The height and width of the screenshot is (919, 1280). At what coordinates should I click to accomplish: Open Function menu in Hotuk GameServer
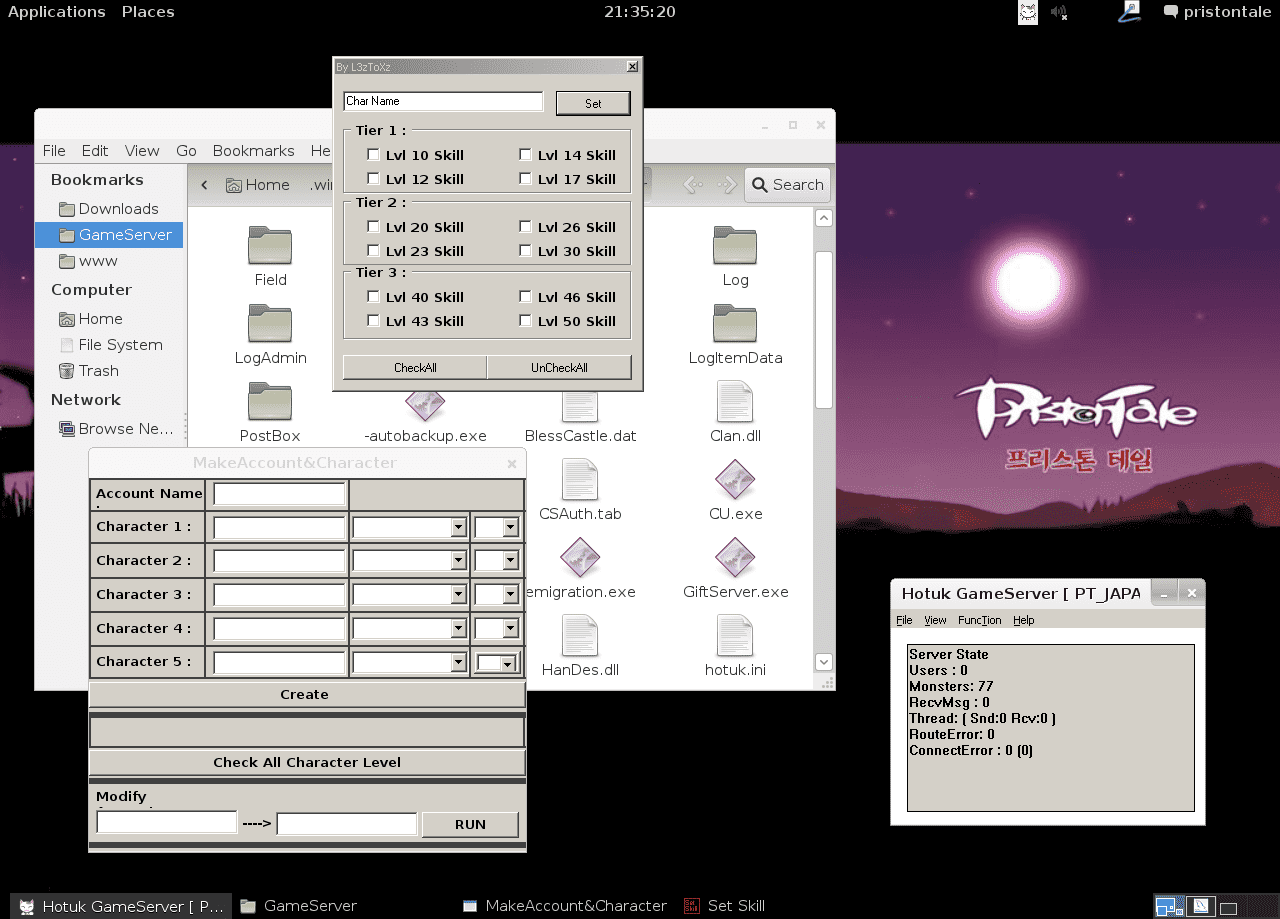(x=979, y=620)
